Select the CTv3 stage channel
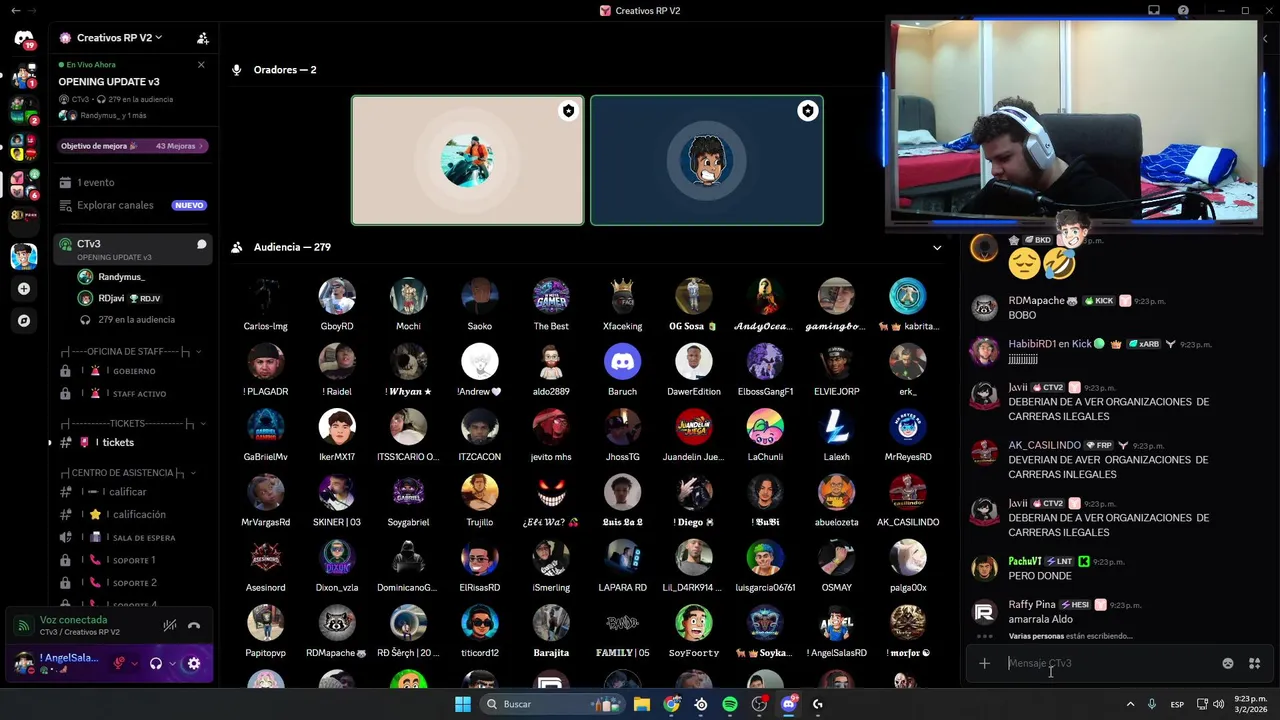Viewport: 1280px width, 720px height. 132,249
